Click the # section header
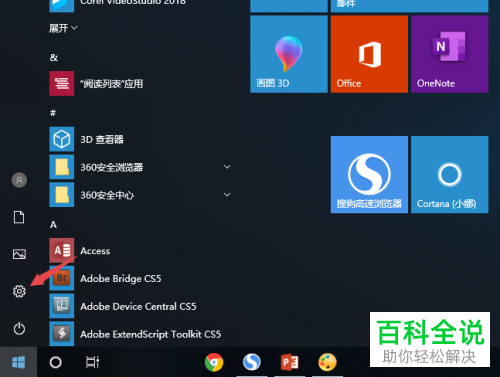500x377 pixels. [x=53, y=113]
